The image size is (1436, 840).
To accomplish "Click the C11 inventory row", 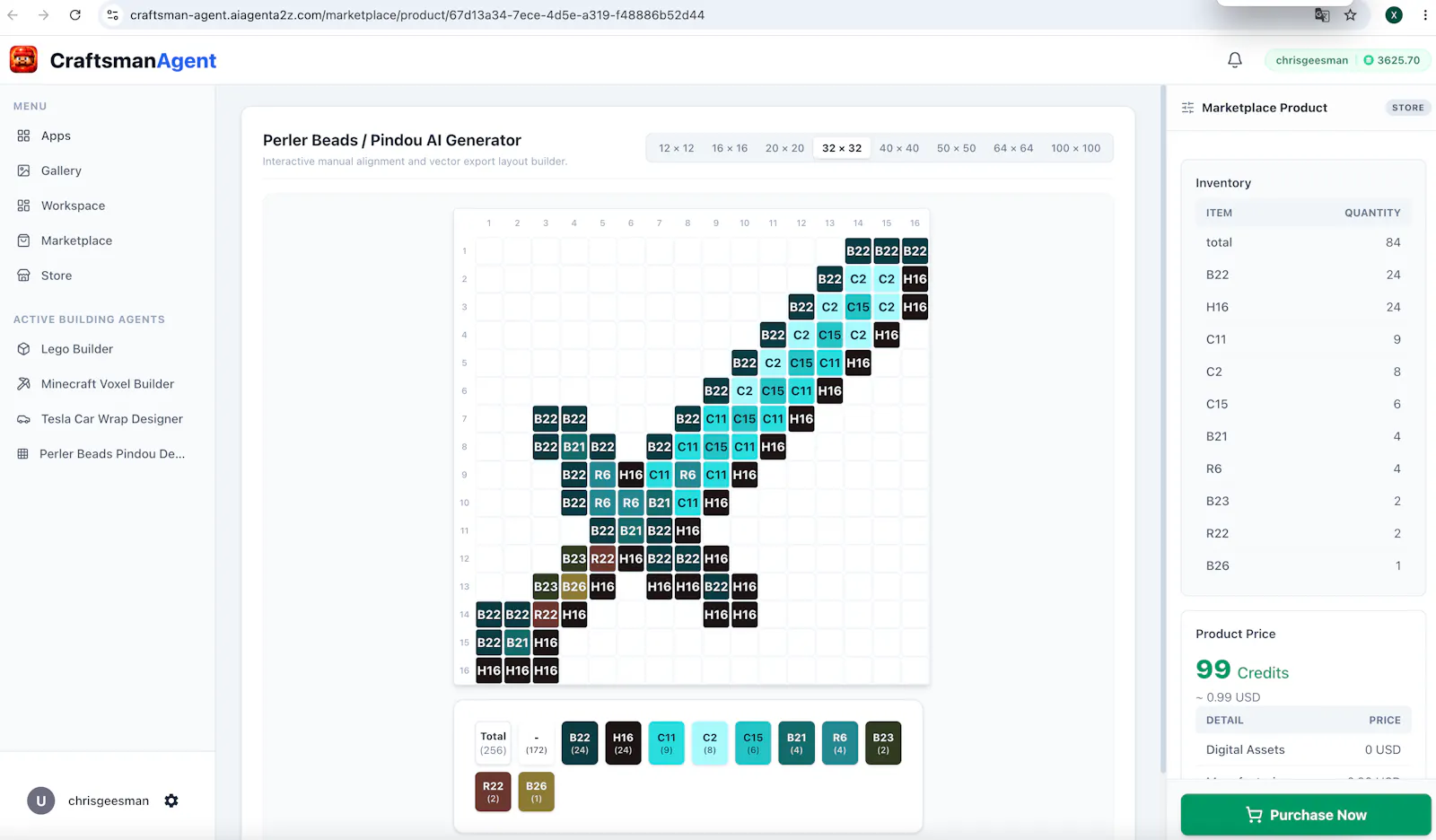I will point(1303,339).
